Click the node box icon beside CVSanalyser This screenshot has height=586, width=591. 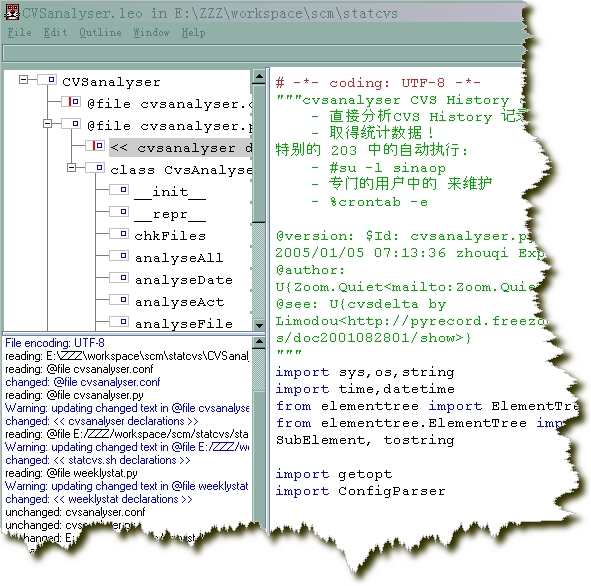(47, 80)
